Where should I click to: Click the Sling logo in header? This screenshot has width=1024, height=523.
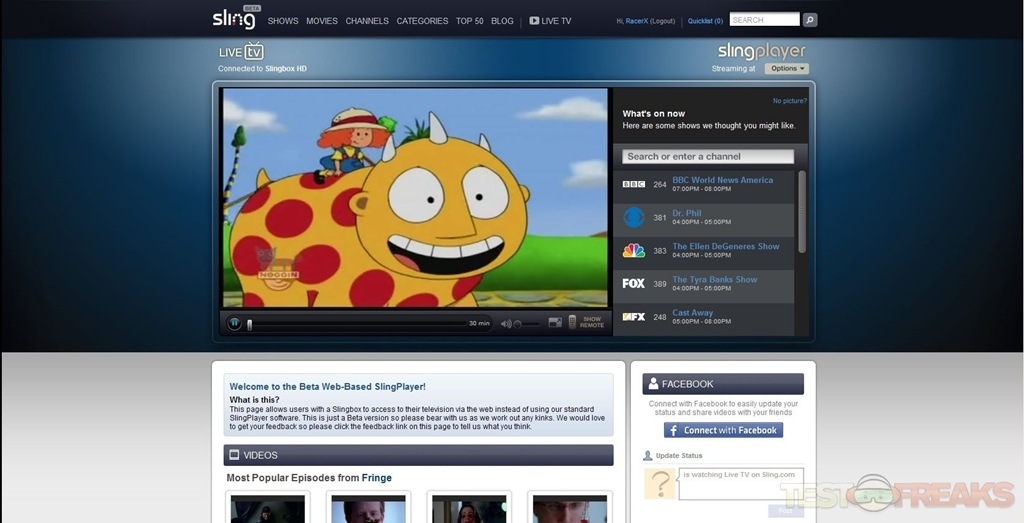click(234, 19)
